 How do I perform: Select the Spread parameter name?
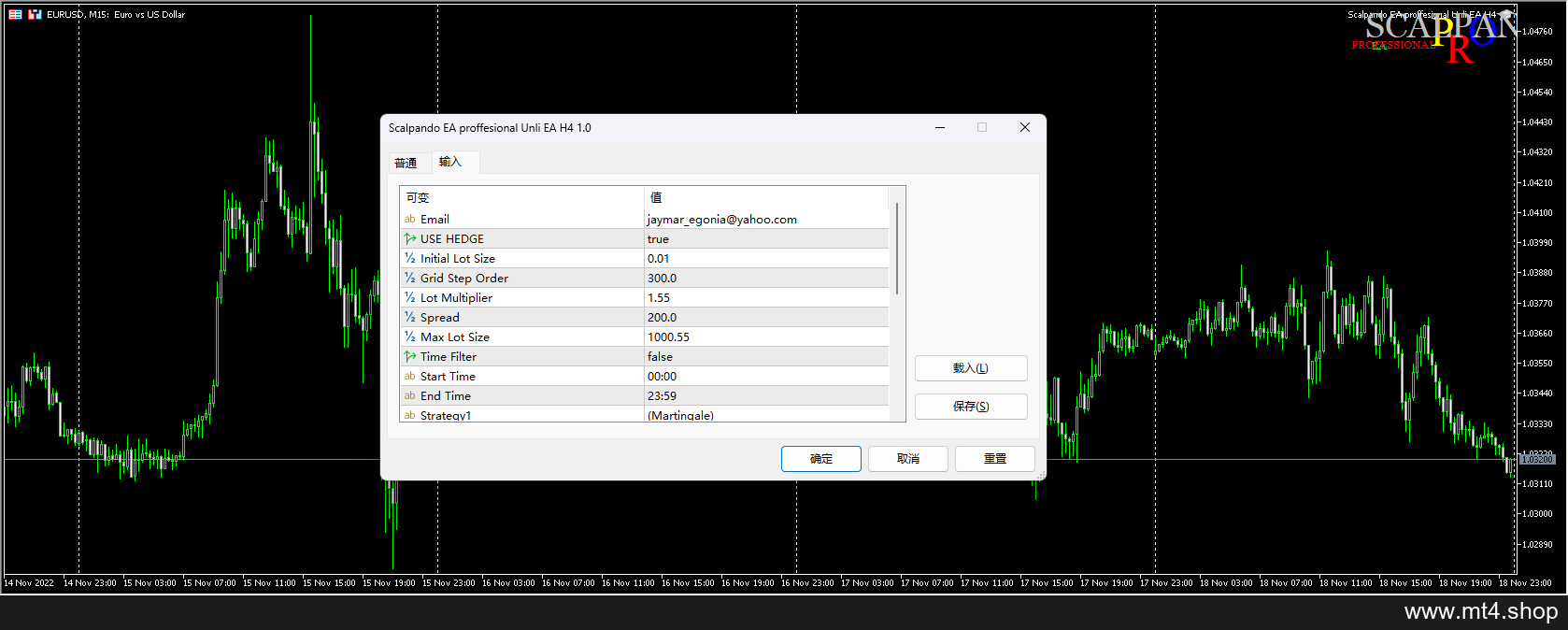440,318
